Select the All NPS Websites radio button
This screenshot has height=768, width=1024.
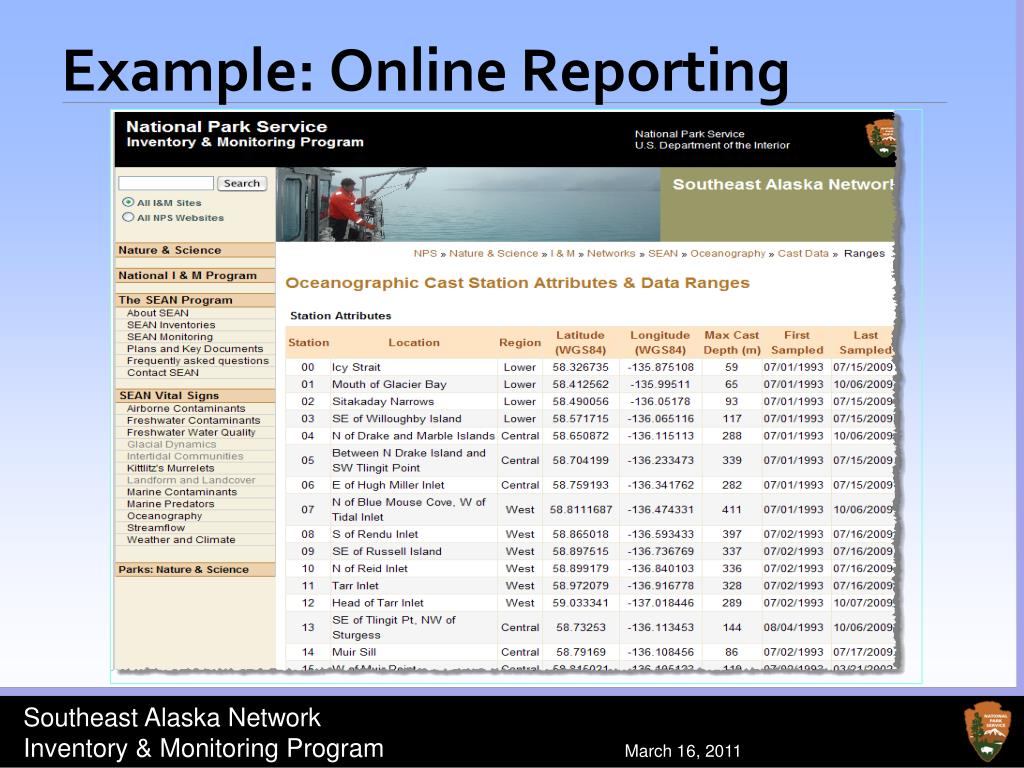tap(128, 217)
